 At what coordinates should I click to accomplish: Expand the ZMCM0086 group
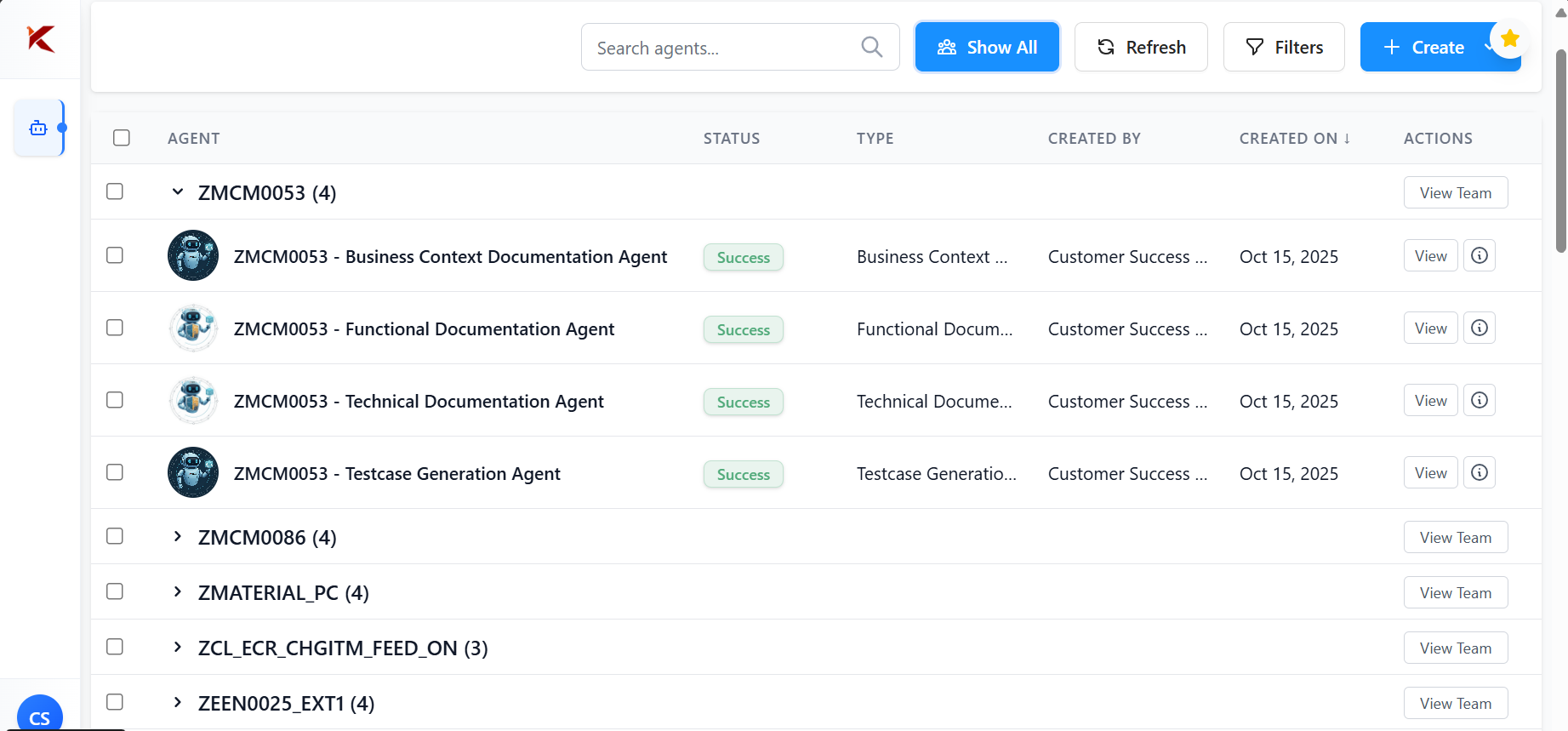tap(177, 536)
